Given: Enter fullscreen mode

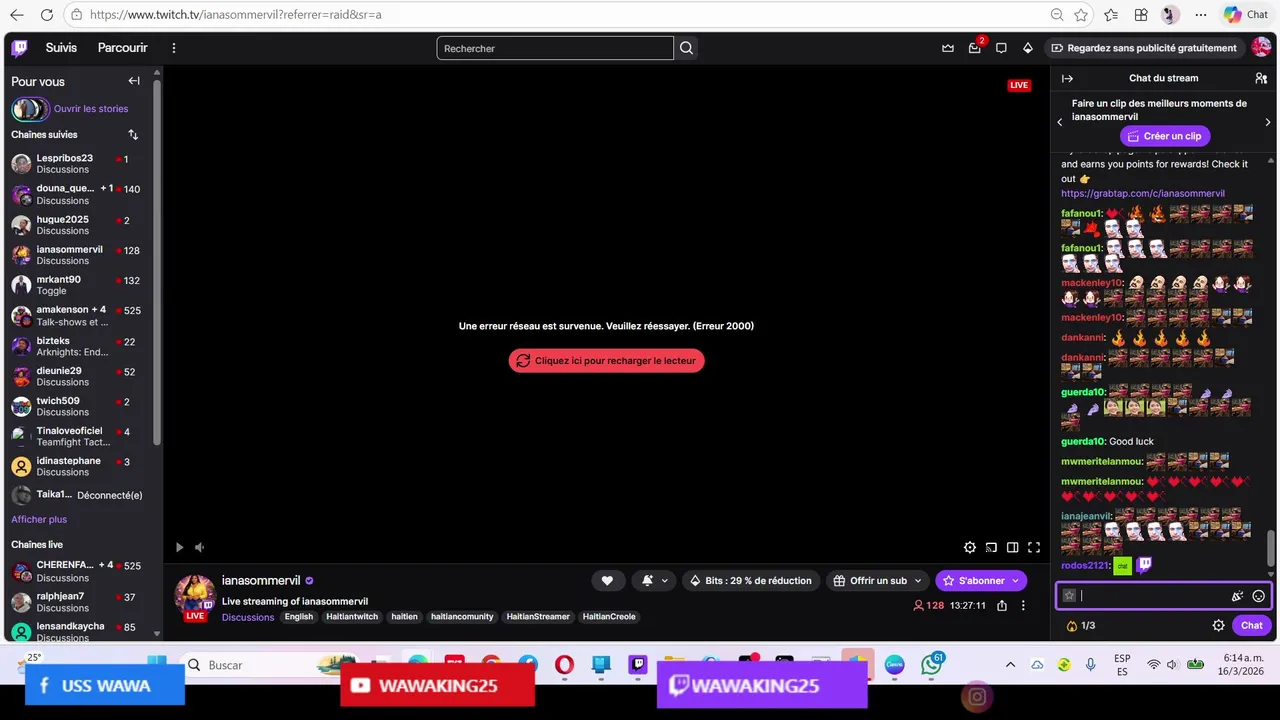Looking at the screenshot, I should (1034, 547).
